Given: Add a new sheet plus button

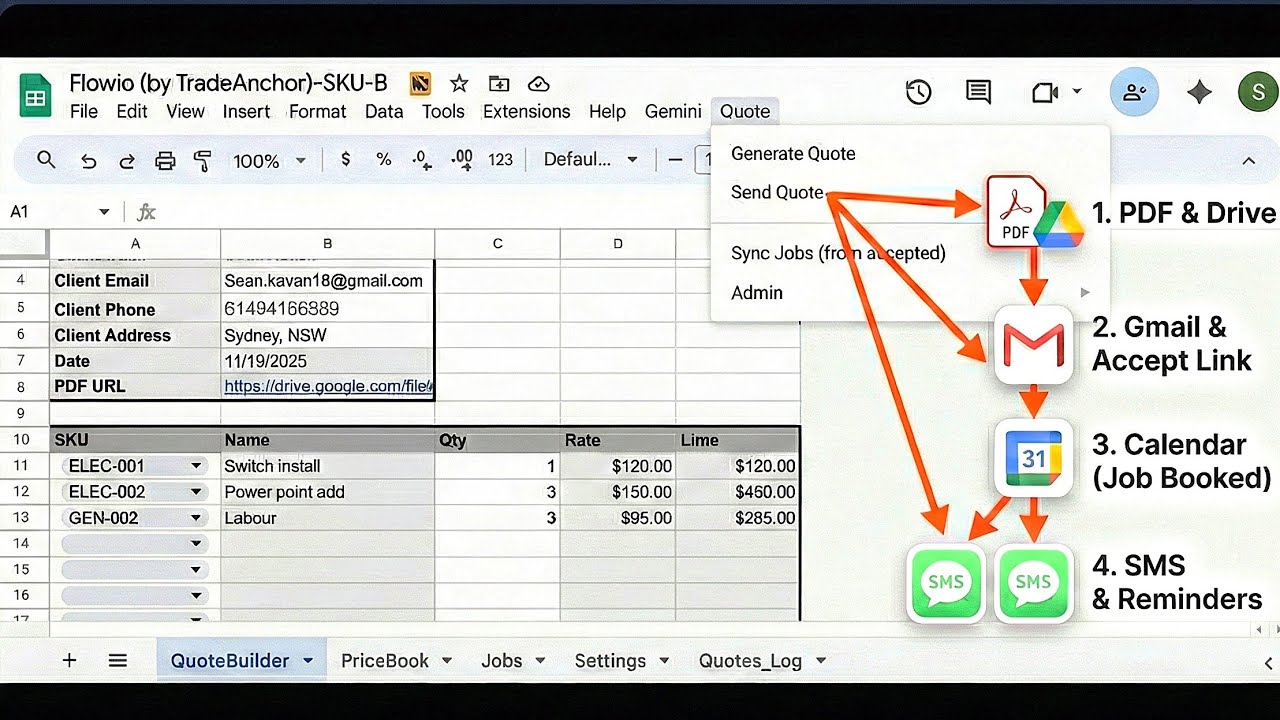Looking at the screenshot, I should point(69,660).
